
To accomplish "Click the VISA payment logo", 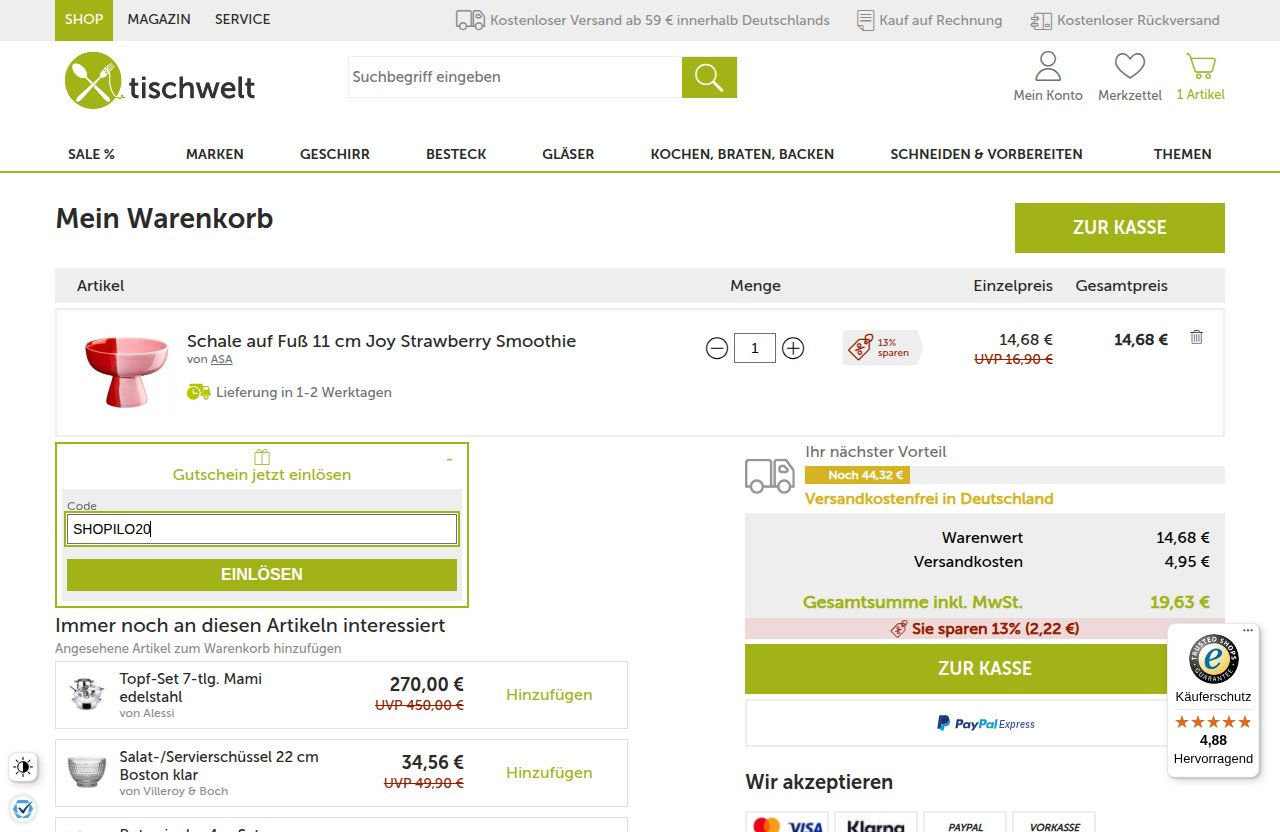I will [806, 826].
